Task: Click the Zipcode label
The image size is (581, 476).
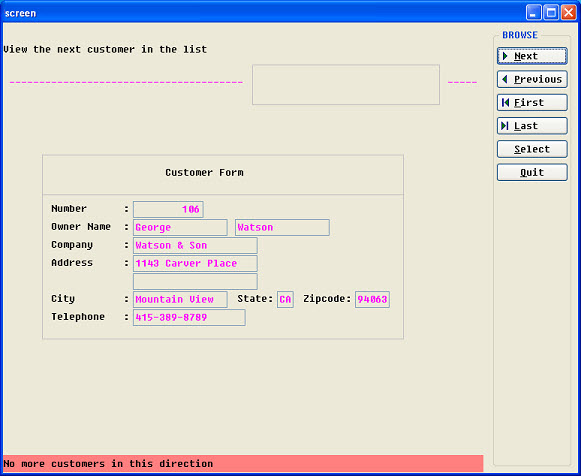Action: pos(327,299)
